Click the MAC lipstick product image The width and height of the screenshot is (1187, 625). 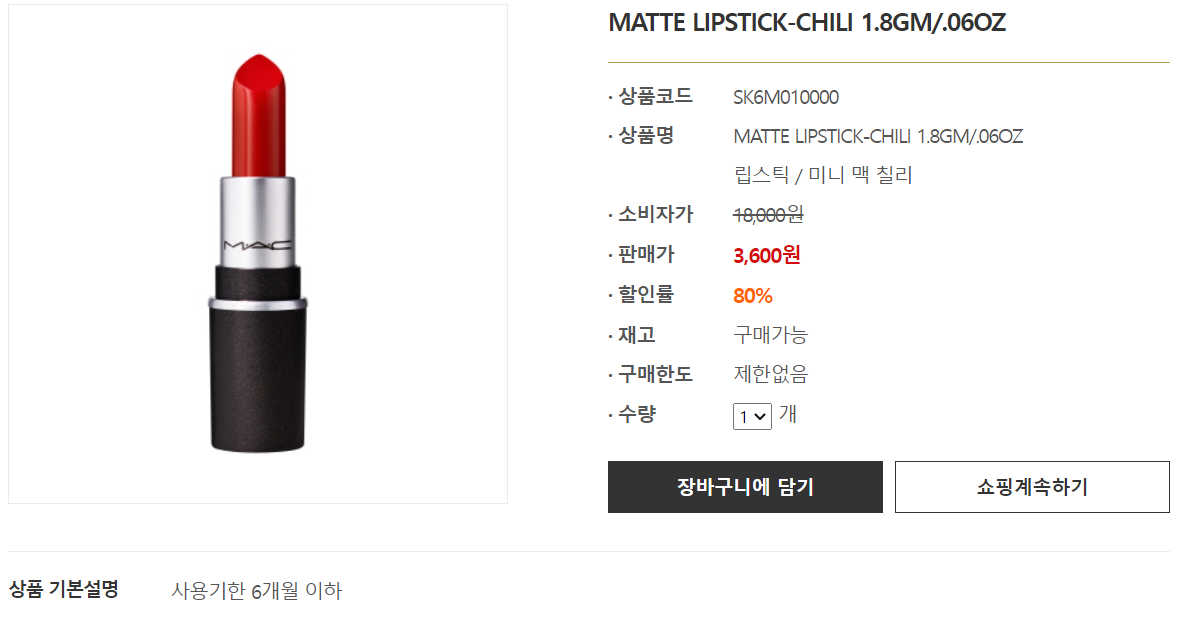click(x=258, y=253)
